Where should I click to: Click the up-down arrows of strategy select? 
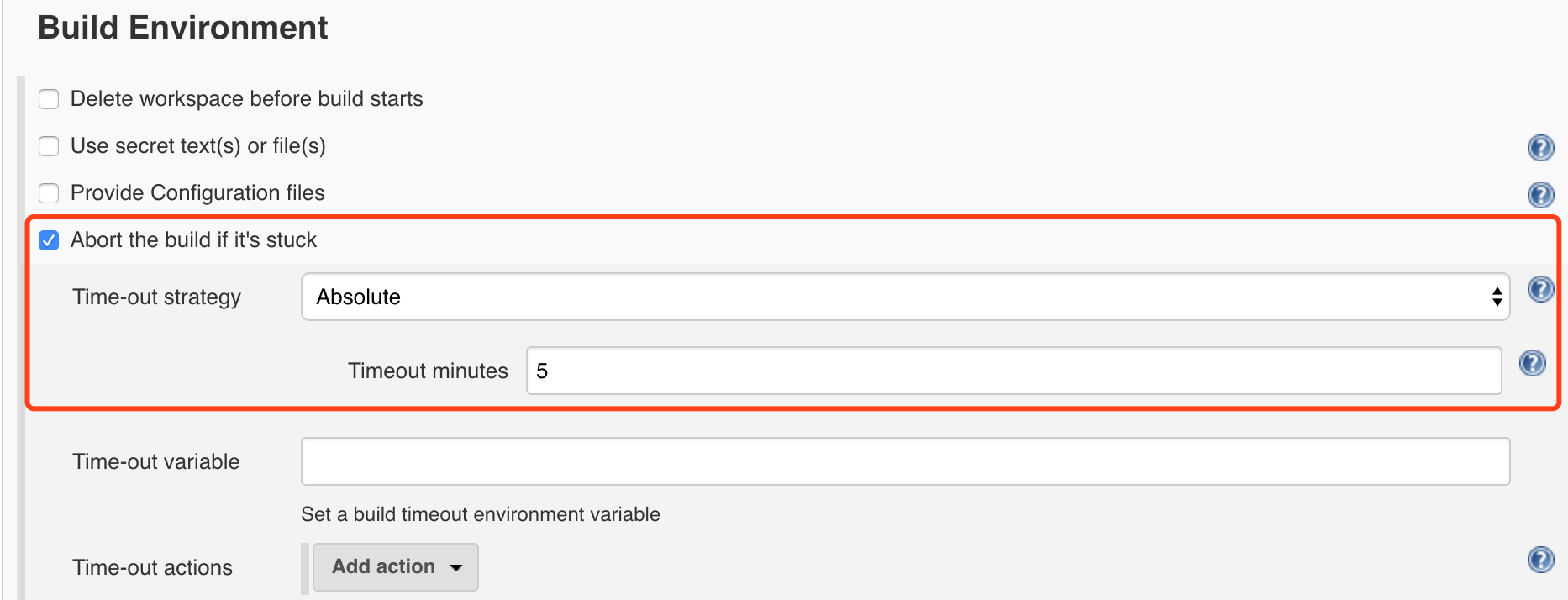tap(1497, 297)
